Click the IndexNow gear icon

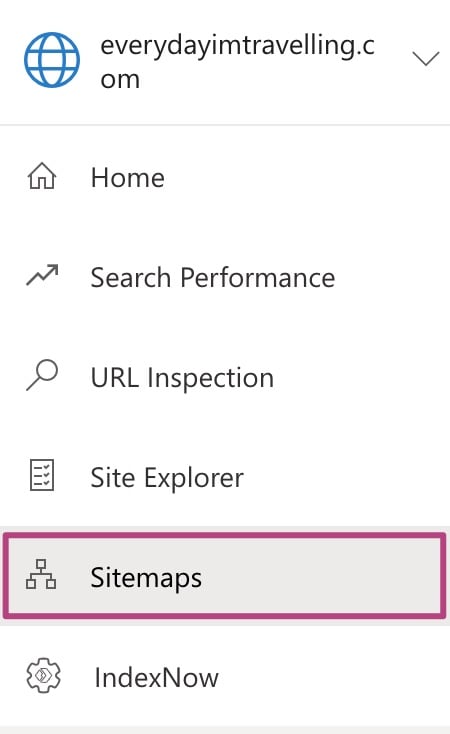(x=43, y=675)
